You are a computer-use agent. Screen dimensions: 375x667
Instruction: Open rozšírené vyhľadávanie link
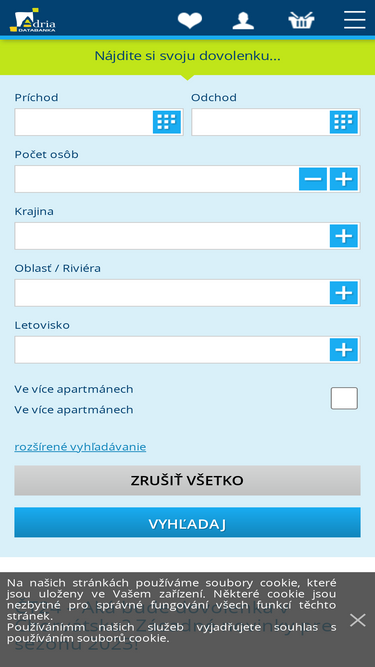point(80,447)
